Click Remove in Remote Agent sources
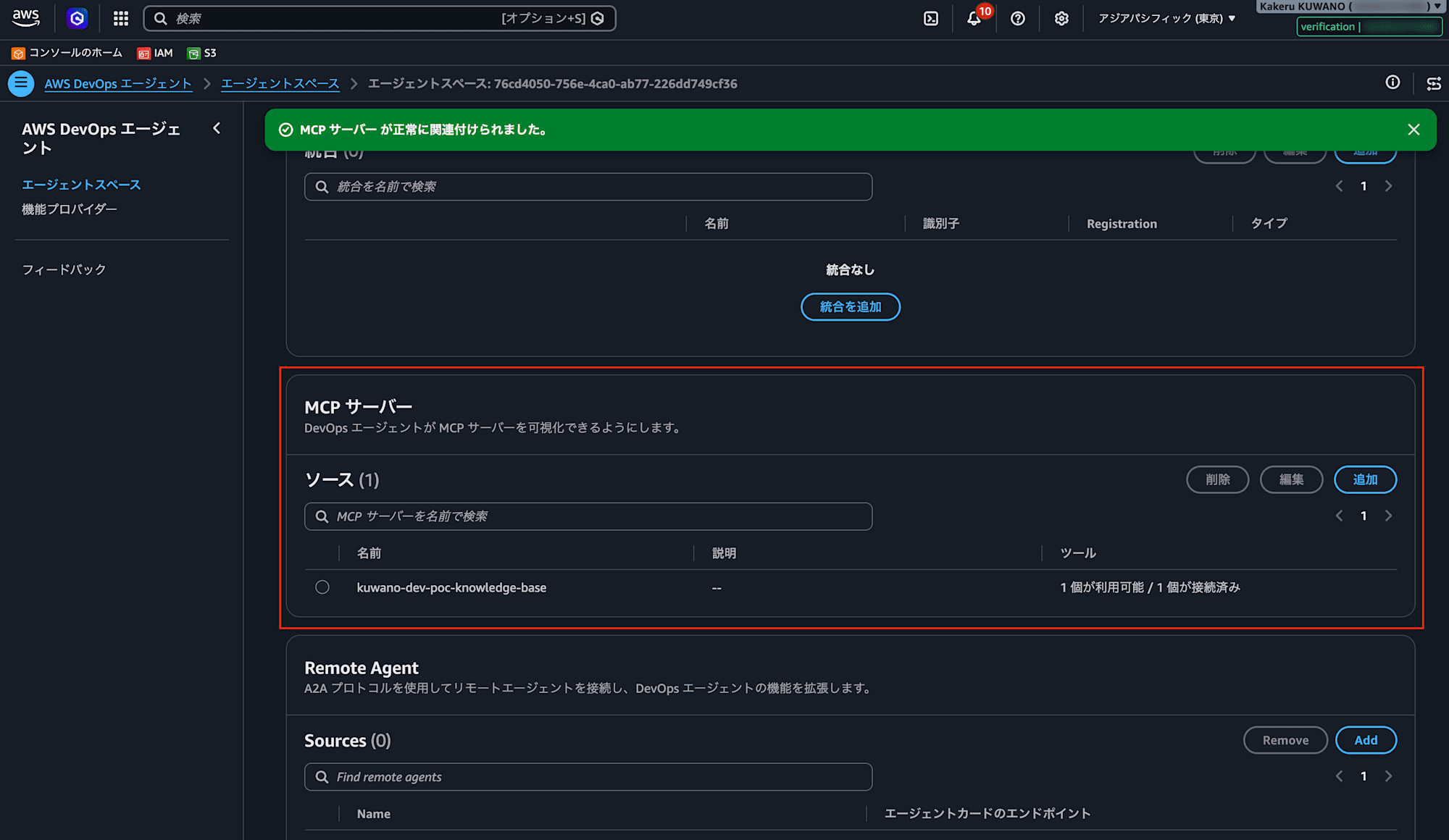1449x840 pixels. tap(1285, 740)
